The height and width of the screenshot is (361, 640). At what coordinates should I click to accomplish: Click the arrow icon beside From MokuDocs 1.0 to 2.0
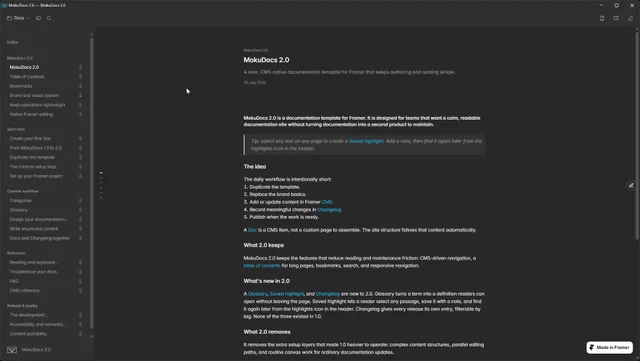pyautogui.click(x=80, y=148)
